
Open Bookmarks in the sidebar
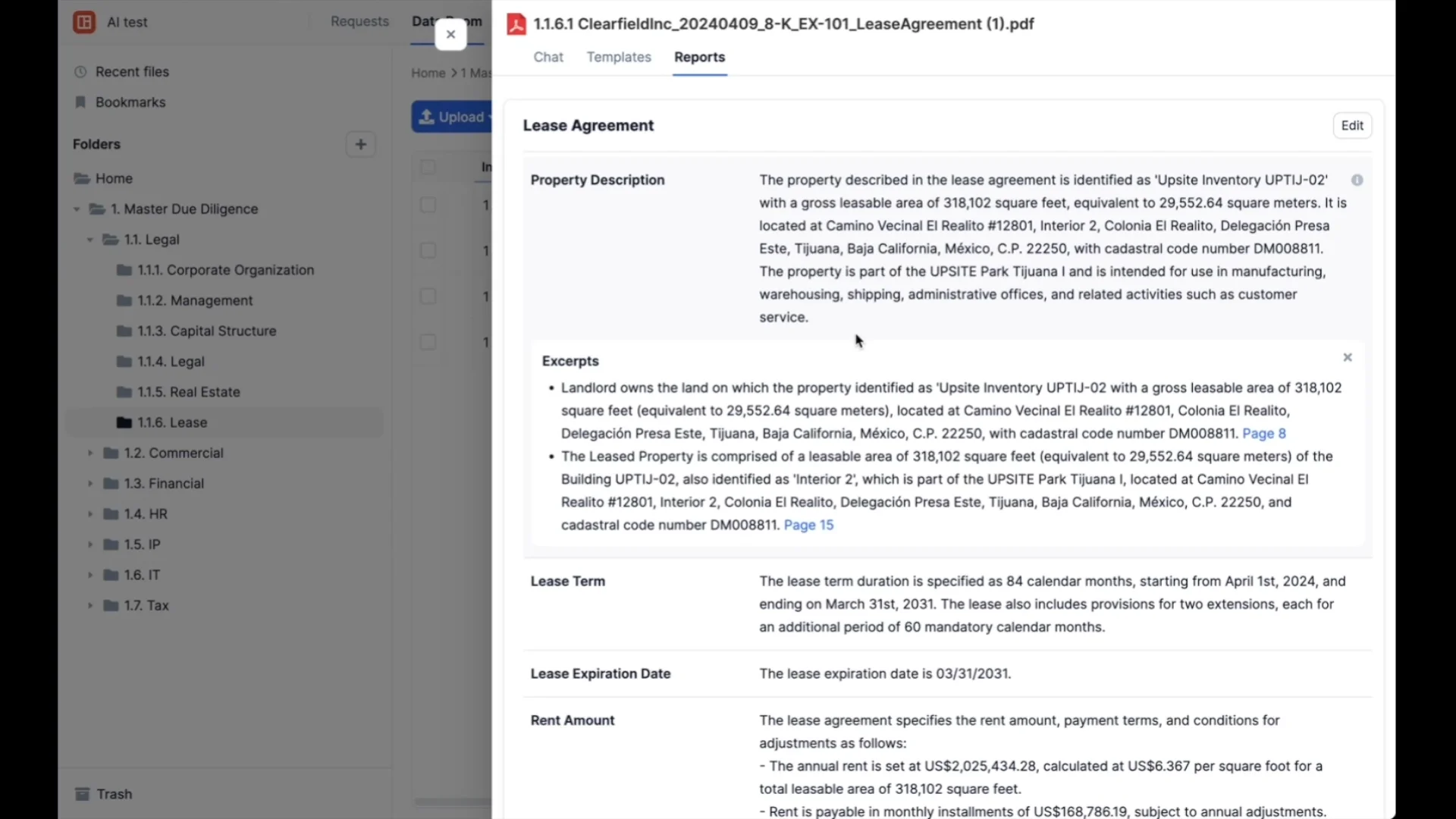pyautogui.click(x=130, y=102)
